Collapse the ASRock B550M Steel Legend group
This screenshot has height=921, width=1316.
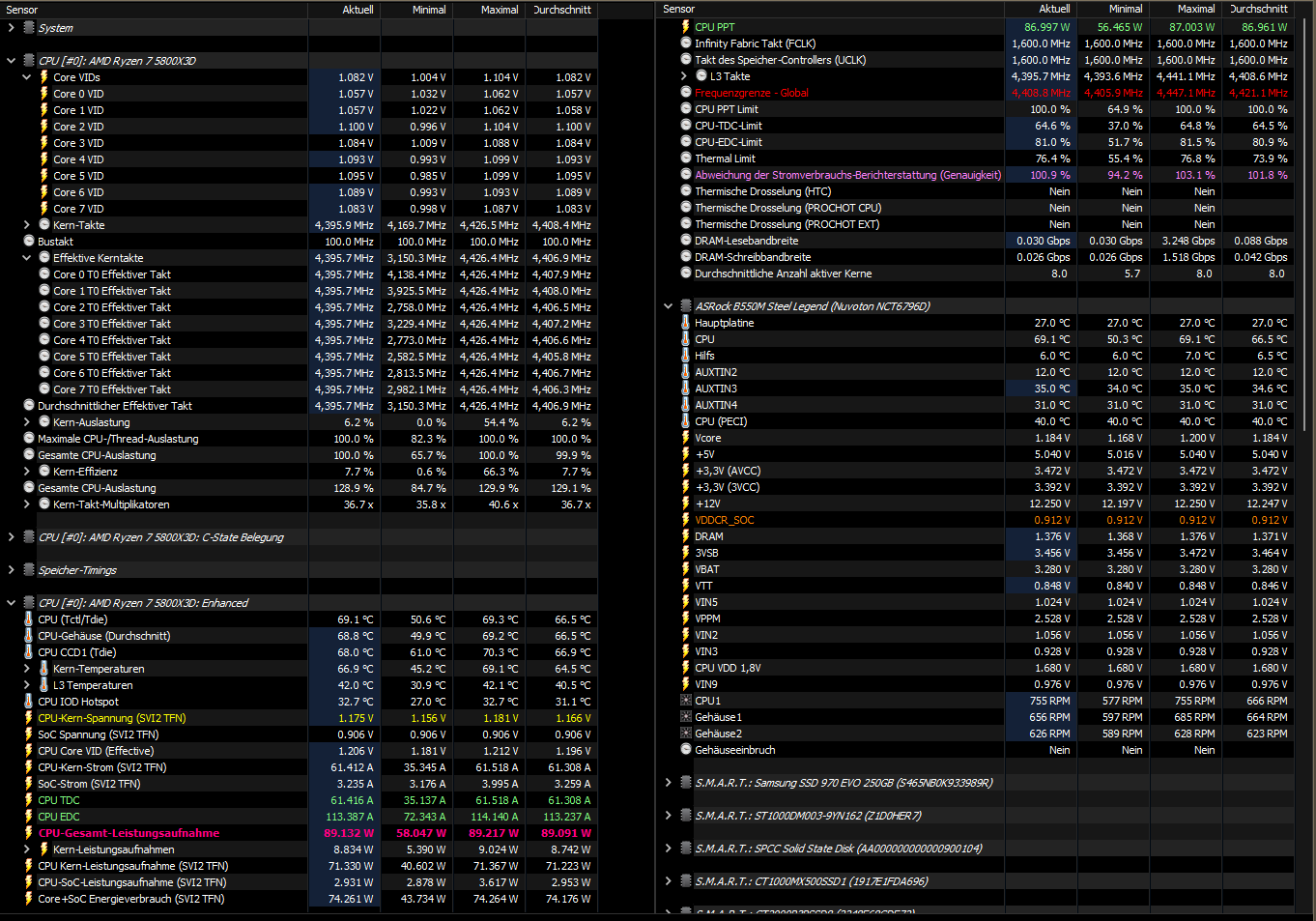pyautogui.click(x=668, y=306)
